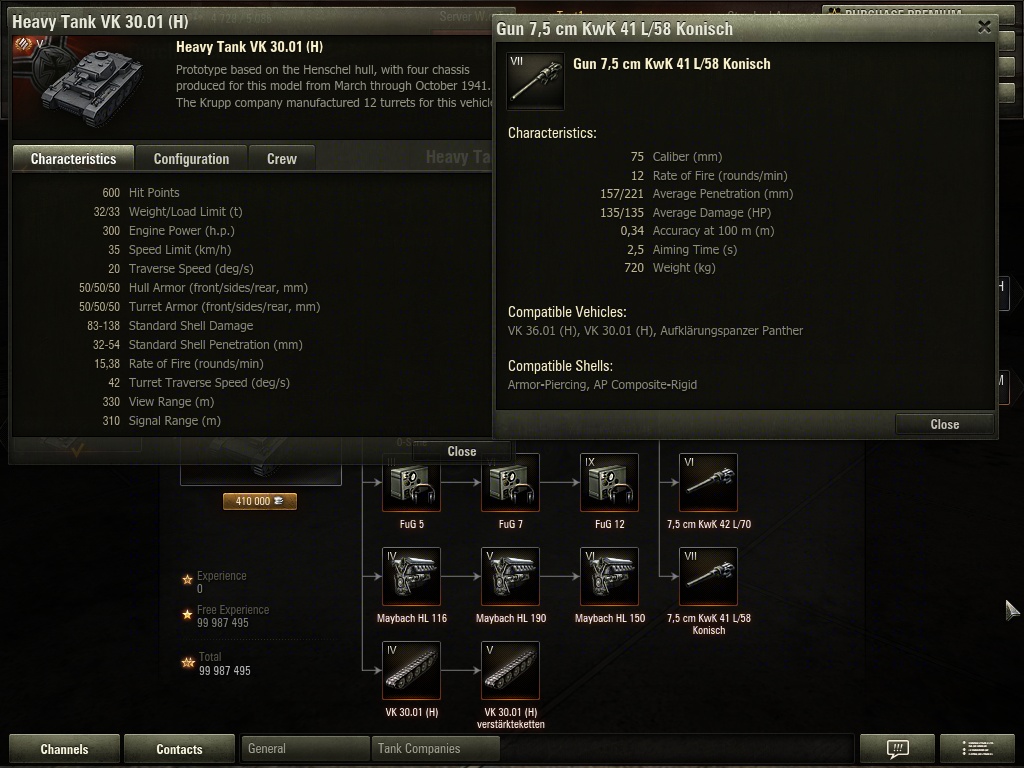
Task: Open the Channels button
Action: 64,748
